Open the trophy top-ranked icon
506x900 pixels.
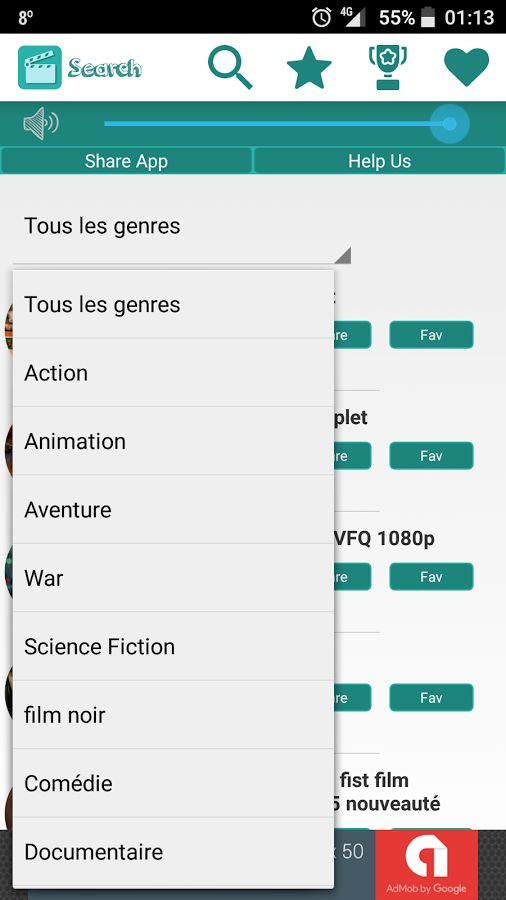[x=387, y=68]
